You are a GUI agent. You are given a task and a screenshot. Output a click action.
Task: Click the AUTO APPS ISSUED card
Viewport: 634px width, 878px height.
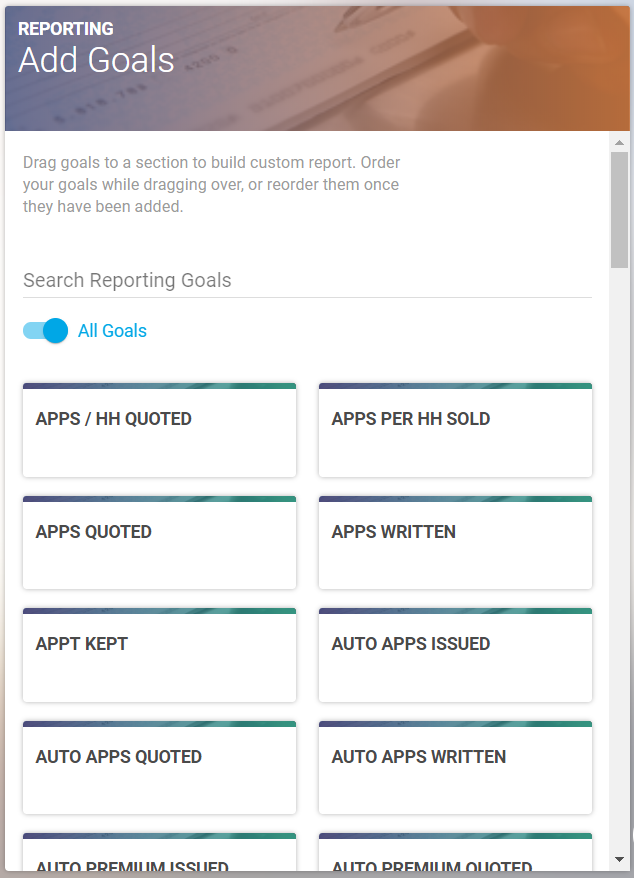pos(455,655)
